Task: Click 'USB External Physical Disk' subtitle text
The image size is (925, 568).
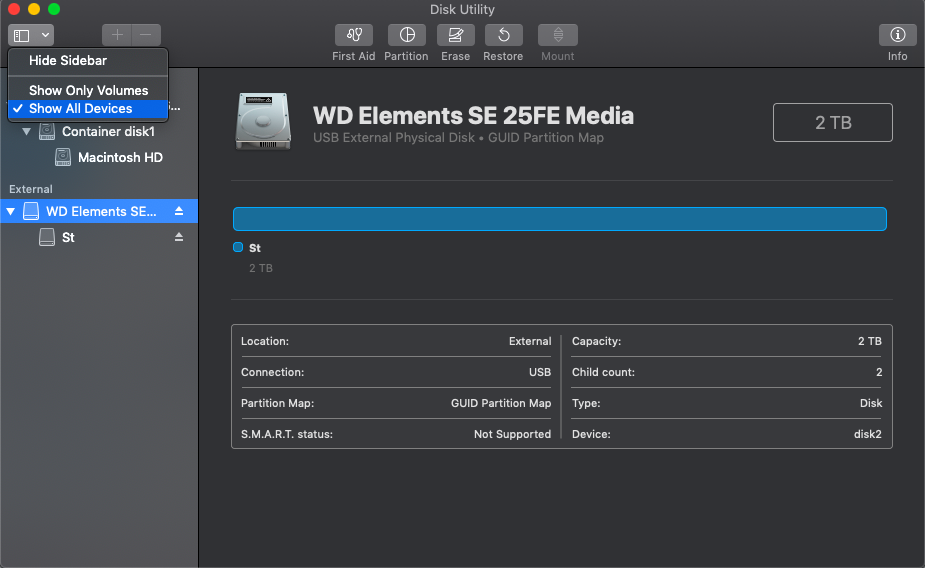Action: [393, 137]
